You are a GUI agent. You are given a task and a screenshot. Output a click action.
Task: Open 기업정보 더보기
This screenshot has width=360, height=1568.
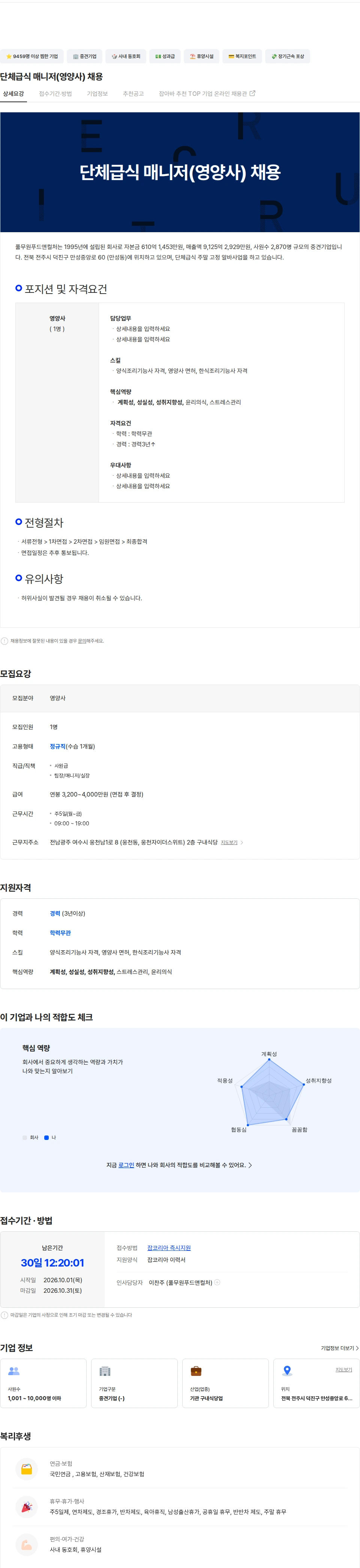340,1348
